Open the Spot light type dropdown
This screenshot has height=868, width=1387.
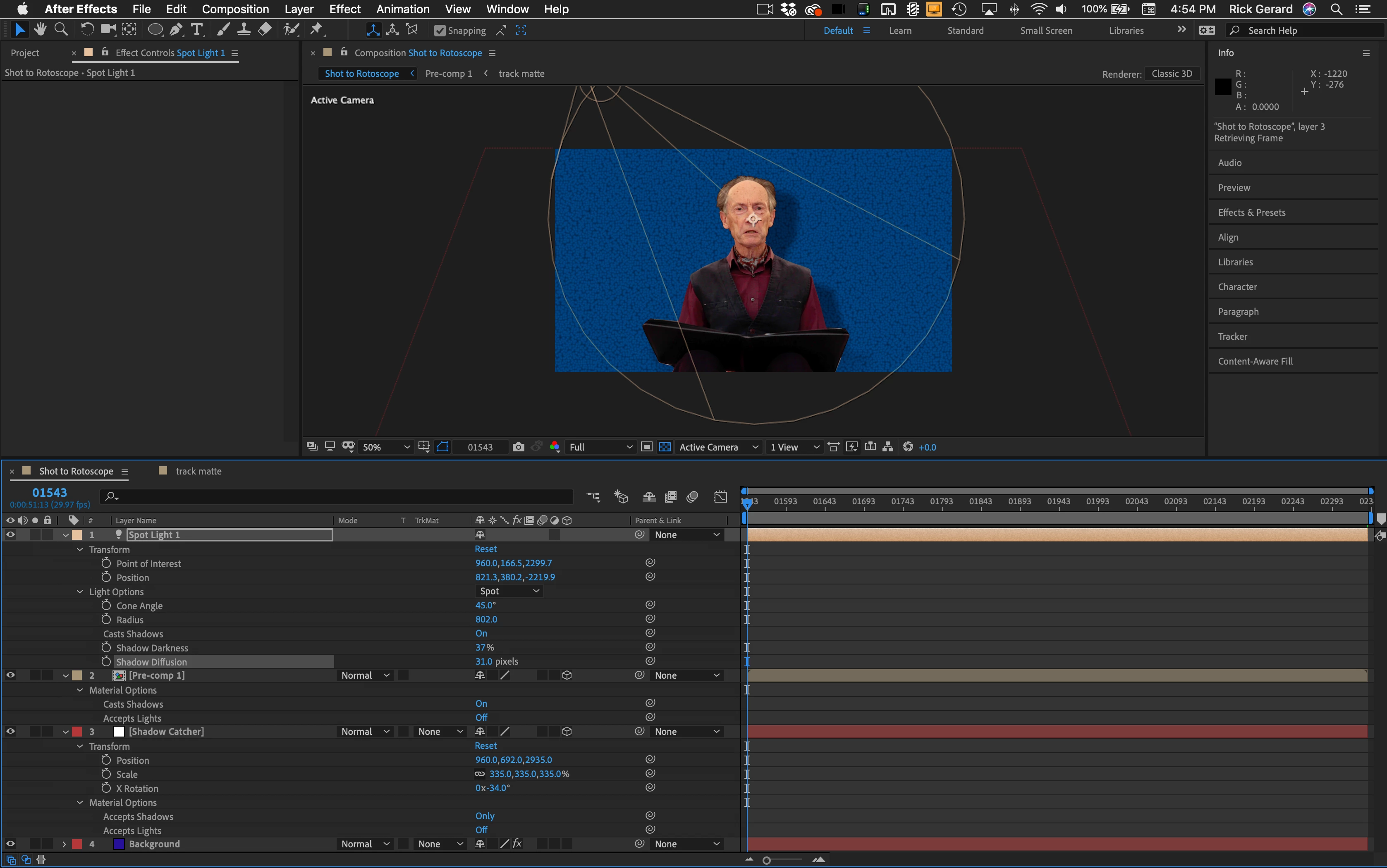click(x=509, y=591)
